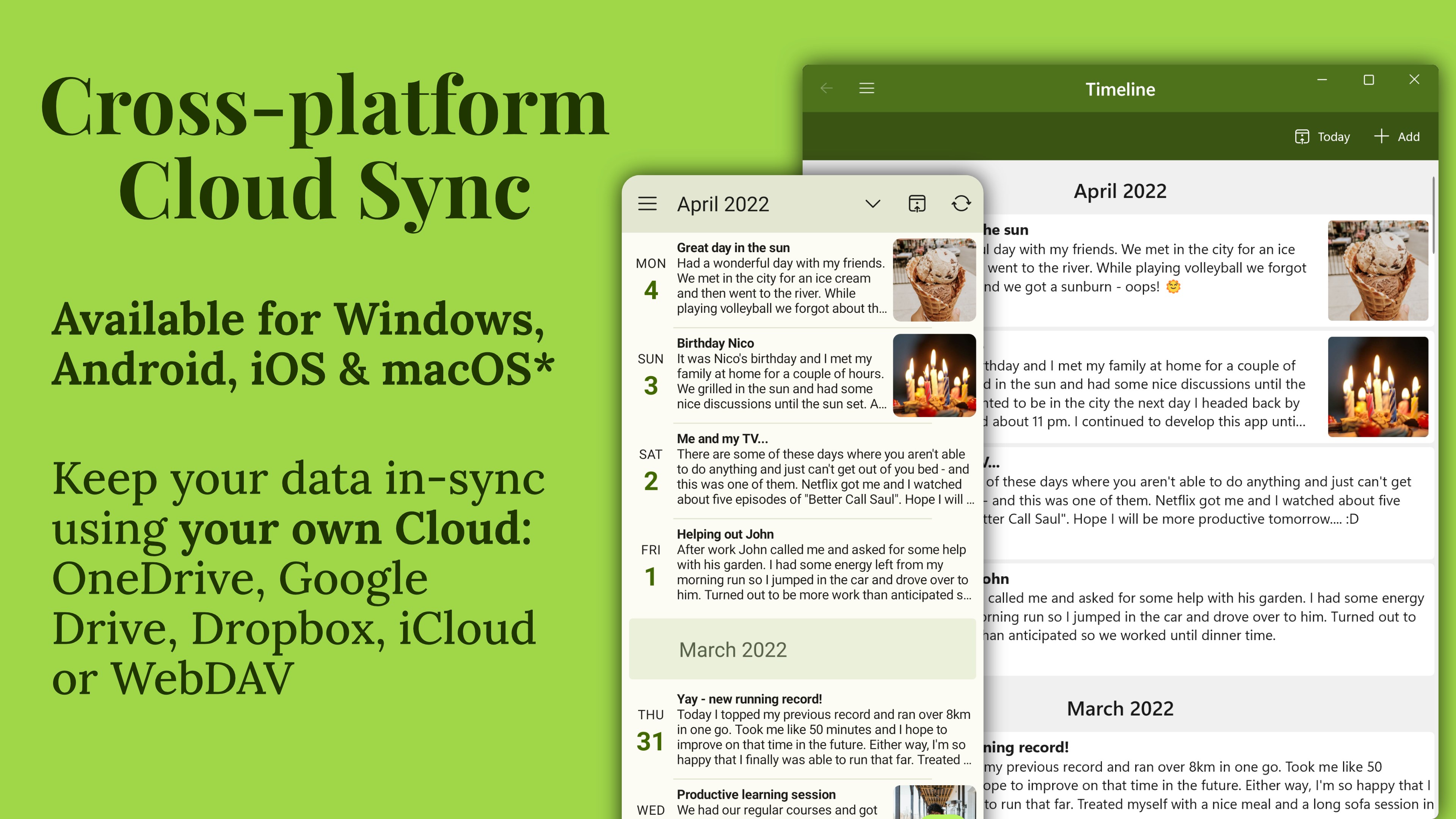Select the 'Birthday Nico' entry
Viewport: 1456px width, 819px height.
[x=780, y=373]
